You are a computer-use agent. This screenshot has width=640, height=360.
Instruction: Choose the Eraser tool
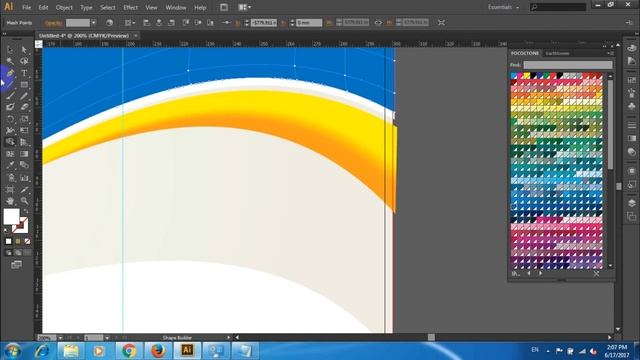pos(24,107)
